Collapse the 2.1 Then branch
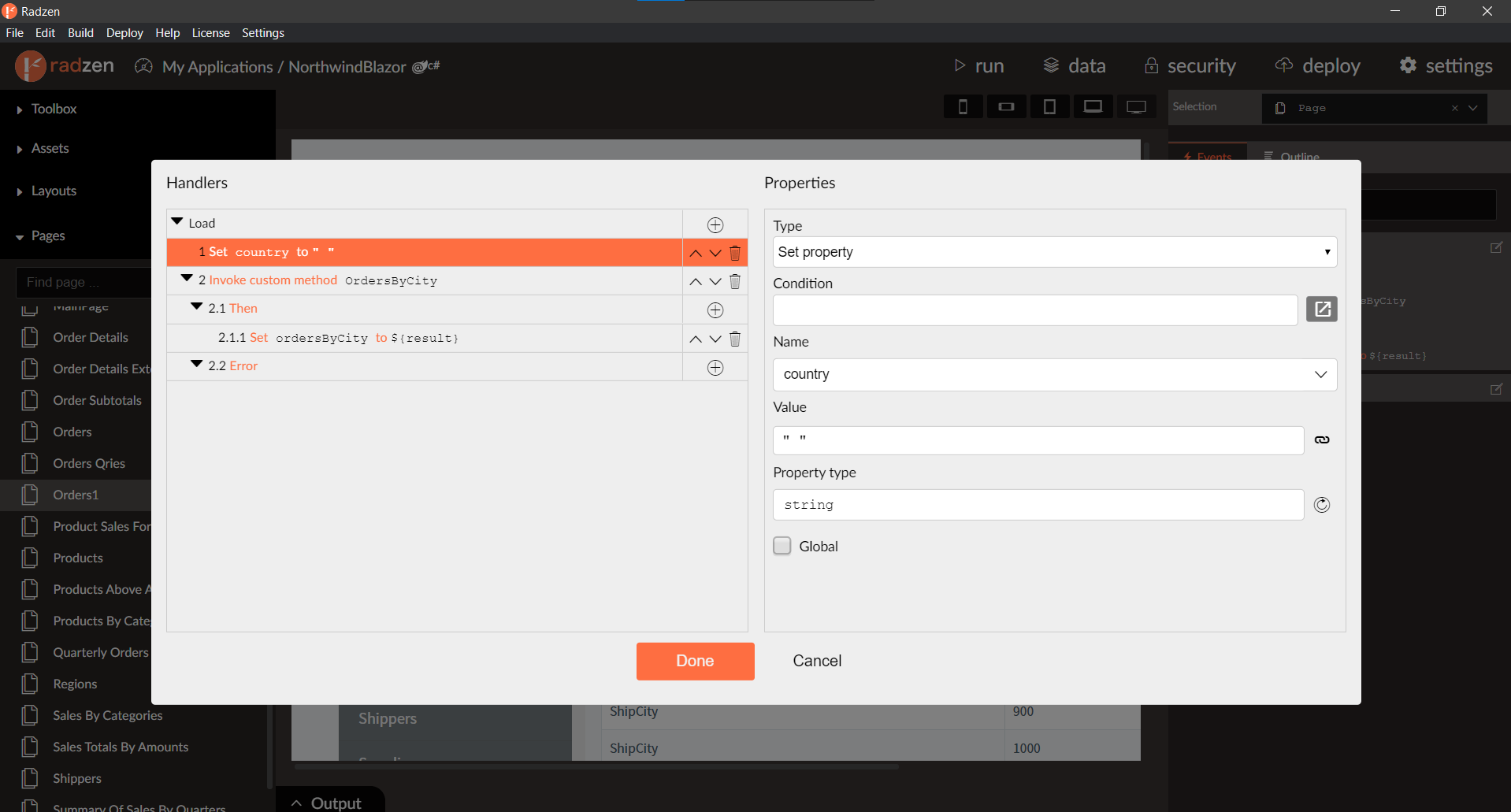The image size is (1511, 812). [x=197, y=307]
